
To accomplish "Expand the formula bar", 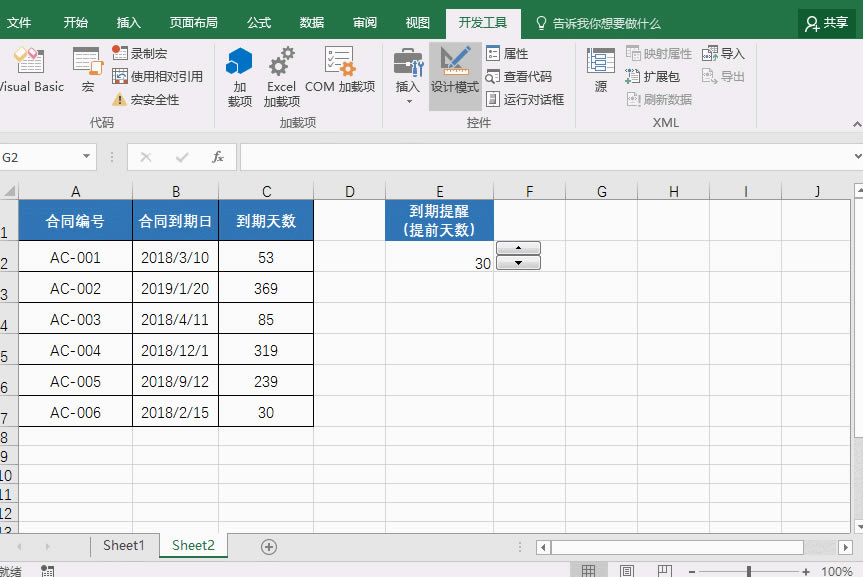I will pyautogui.click(x=857, y=157).
